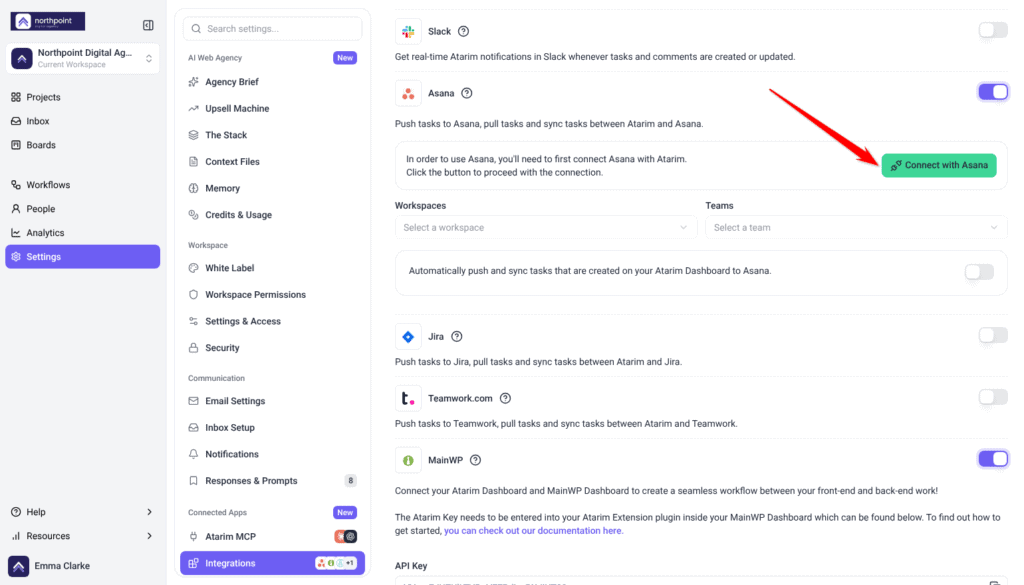
Task: Open Agency Brief settings
Action: click(272, 82)
